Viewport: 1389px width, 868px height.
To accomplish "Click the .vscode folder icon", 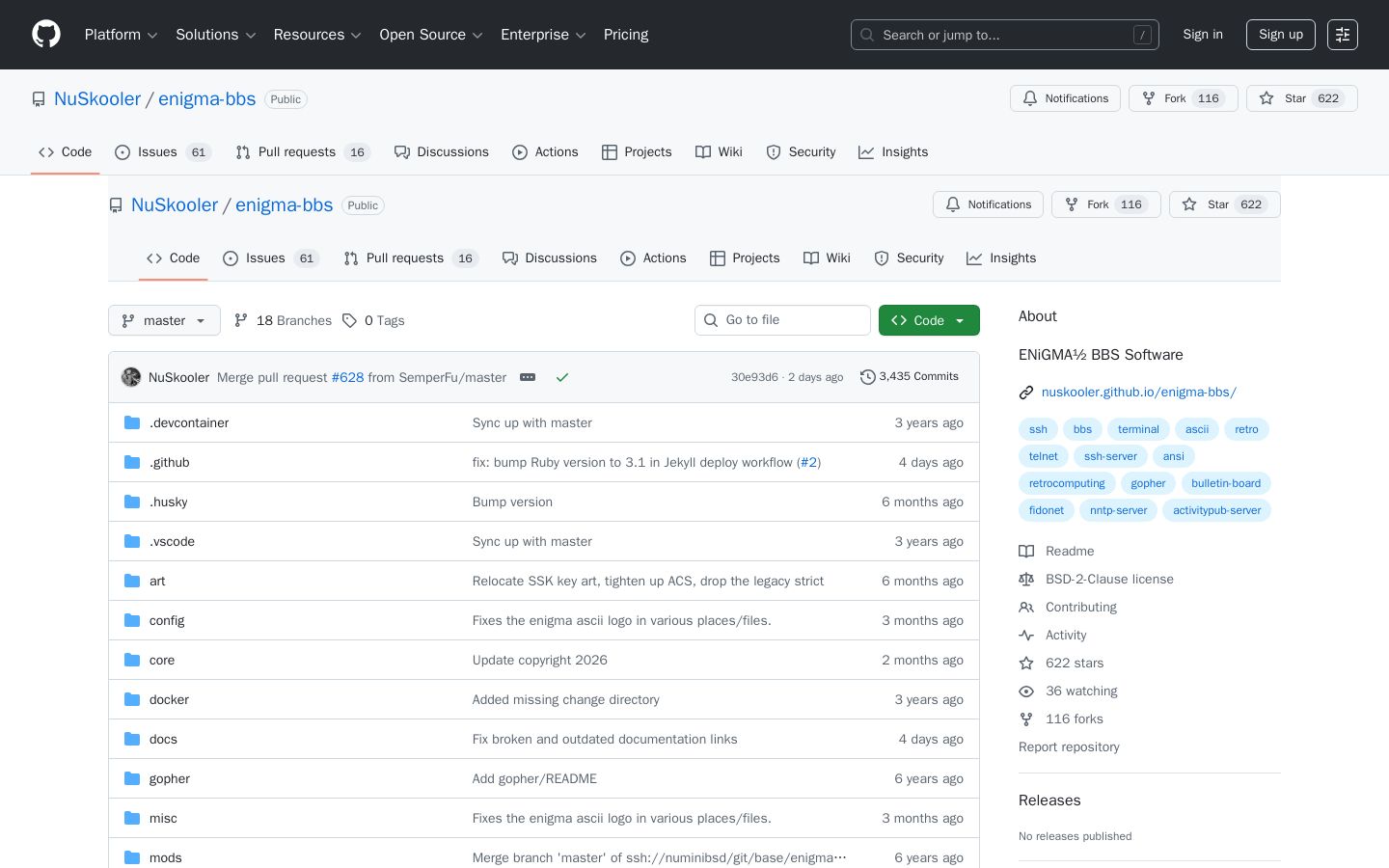I will coord(132,541).
